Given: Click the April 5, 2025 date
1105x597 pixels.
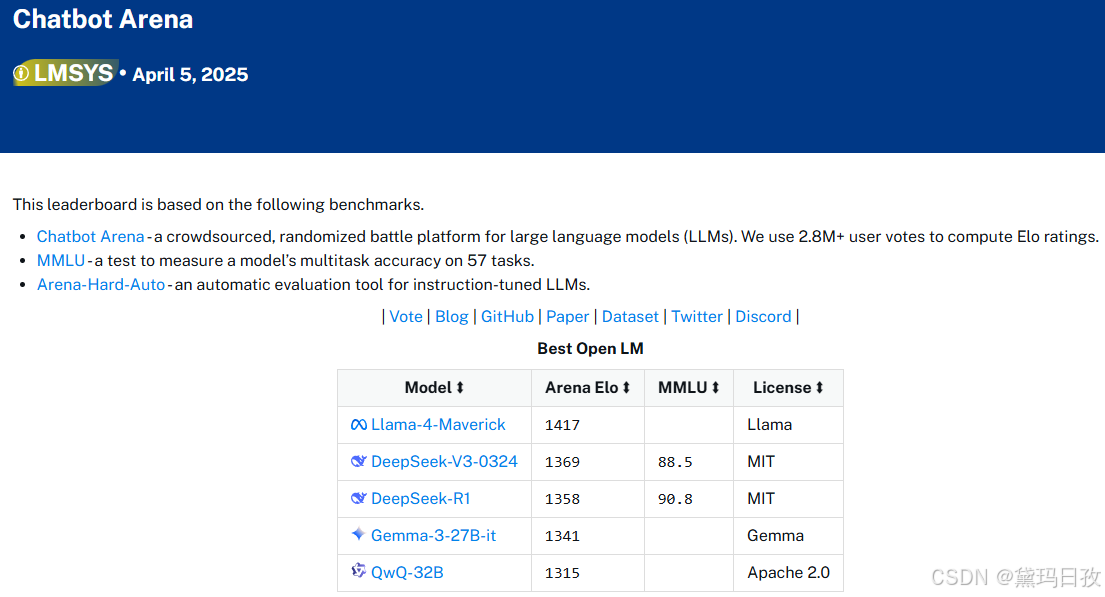Looking at the screenshot, I should coord(190,75).
